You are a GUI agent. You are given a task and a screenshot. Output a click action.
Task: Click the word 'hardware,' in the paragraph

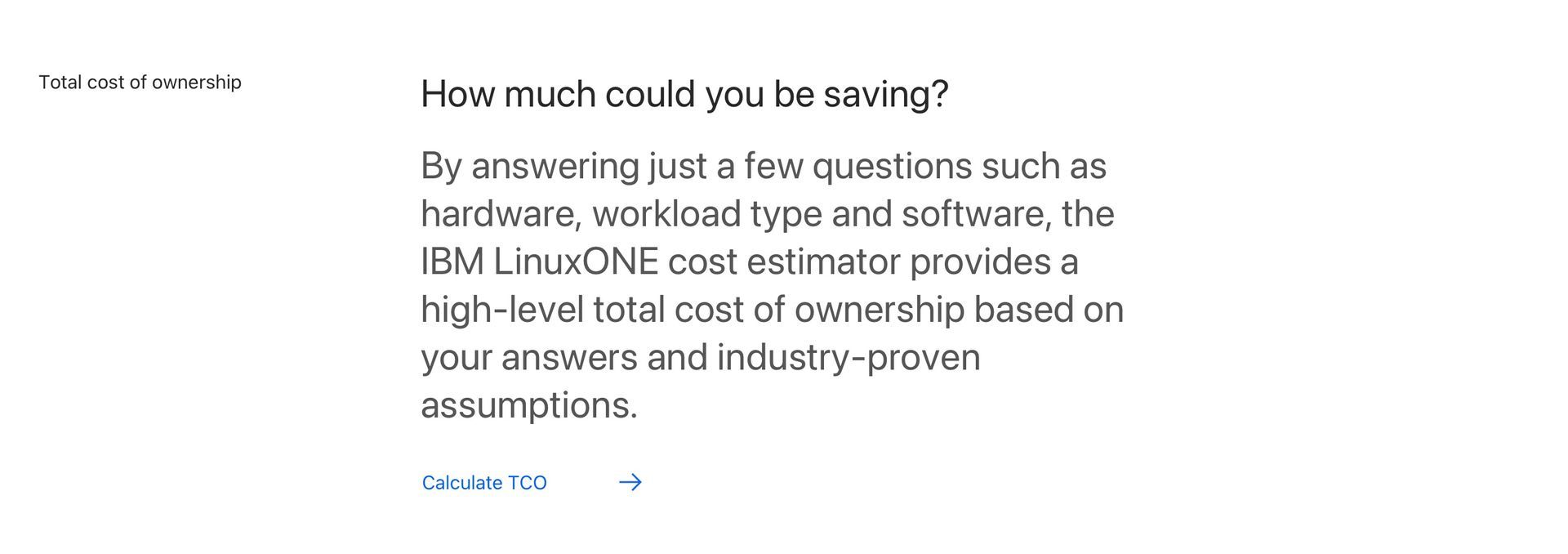(501, 214)
